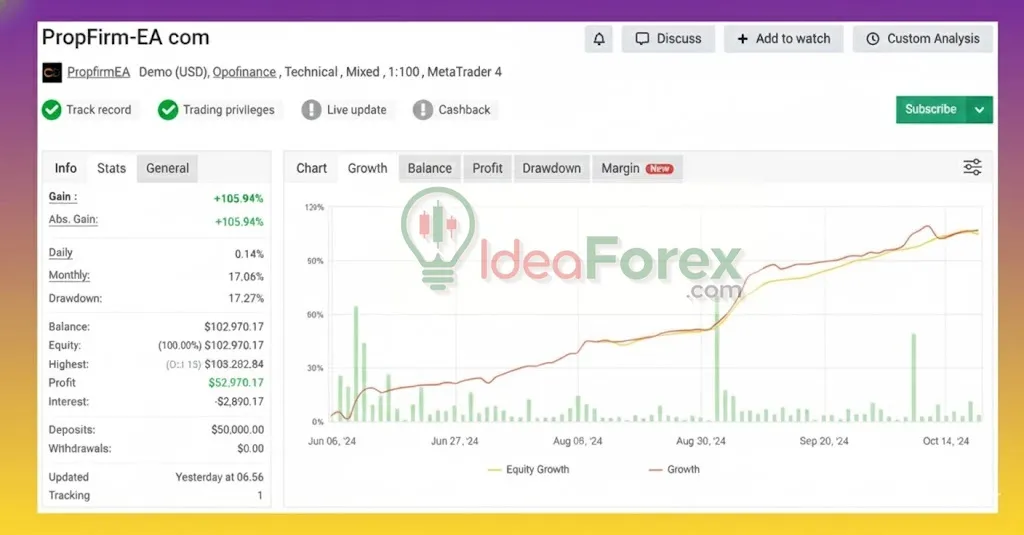Open the Margin tab marked New
Screen dimensions: 1024x535
point(636,168)
